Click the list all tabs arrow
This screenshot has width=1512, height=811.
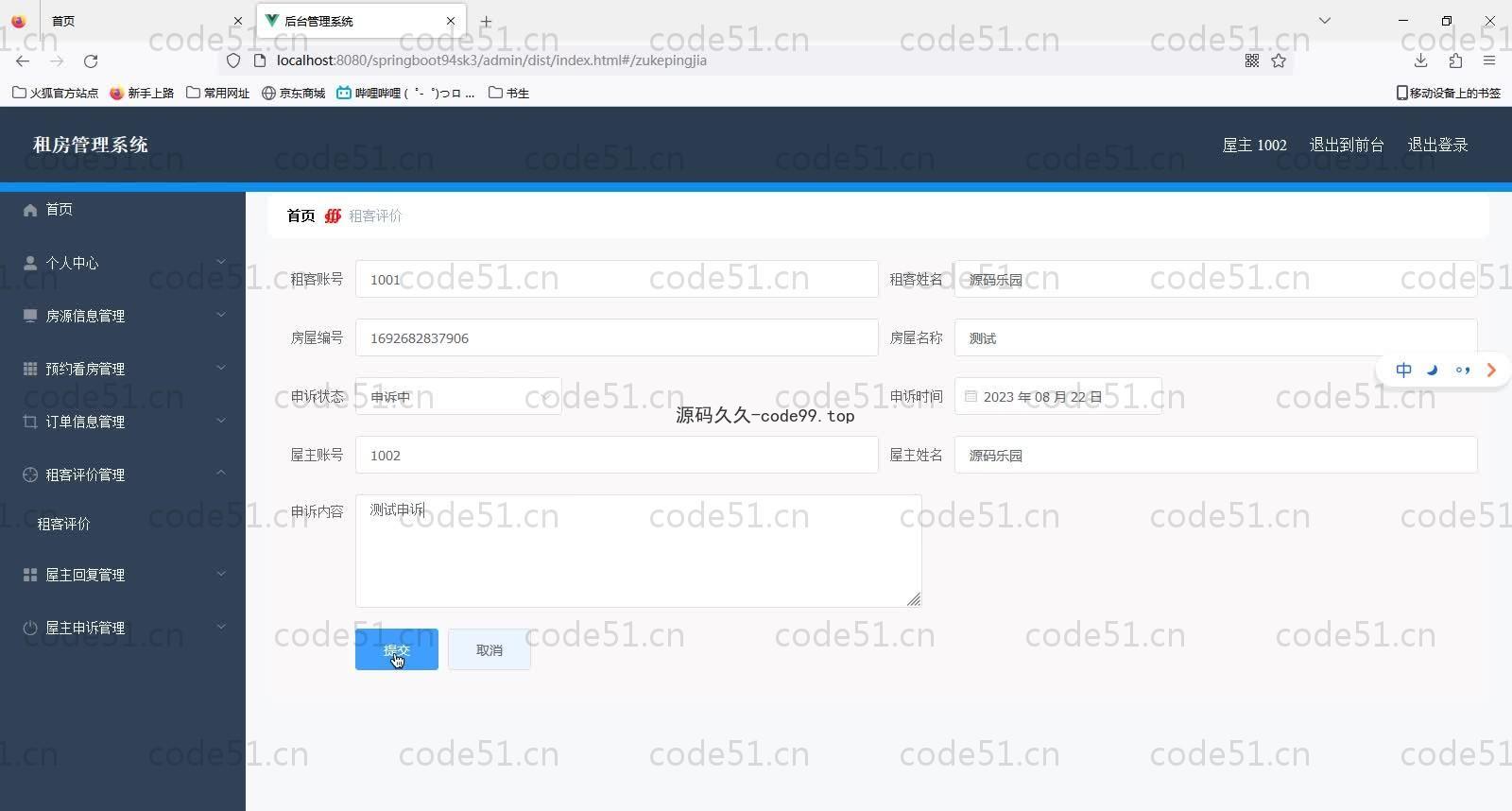[x=1325, y=21]
